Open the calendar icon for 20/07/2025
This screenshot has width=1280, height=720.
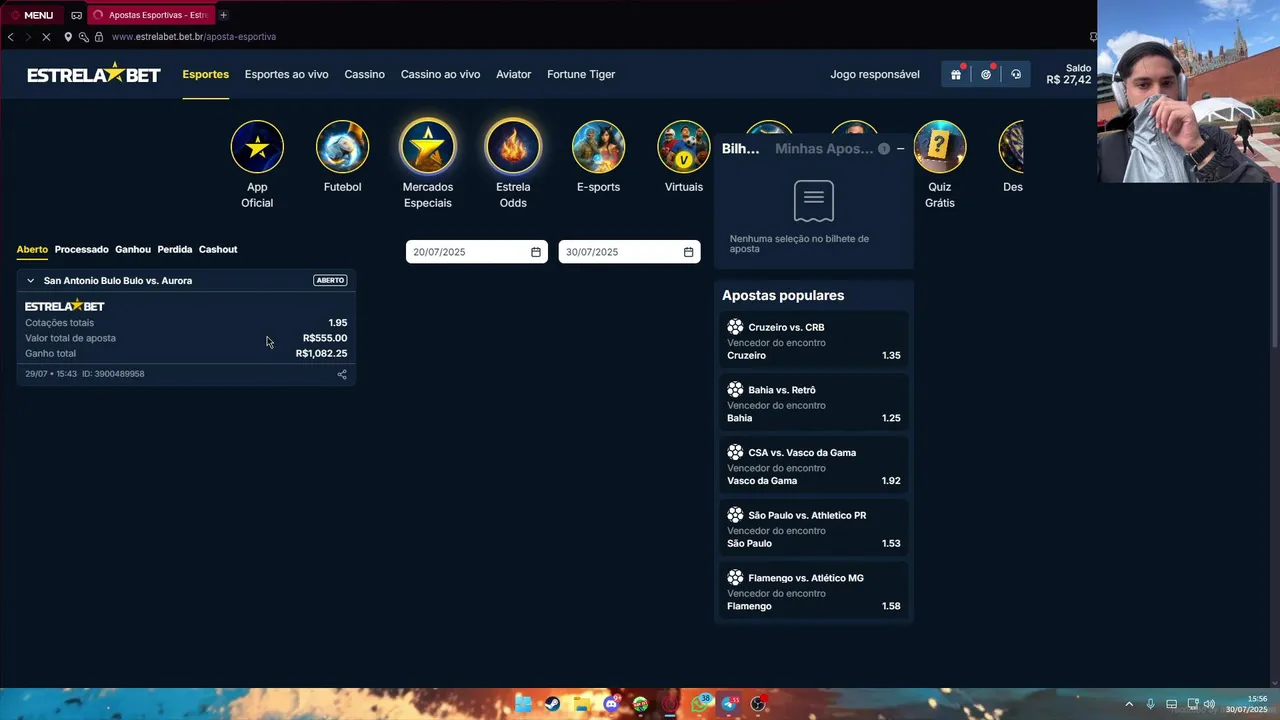536,252
